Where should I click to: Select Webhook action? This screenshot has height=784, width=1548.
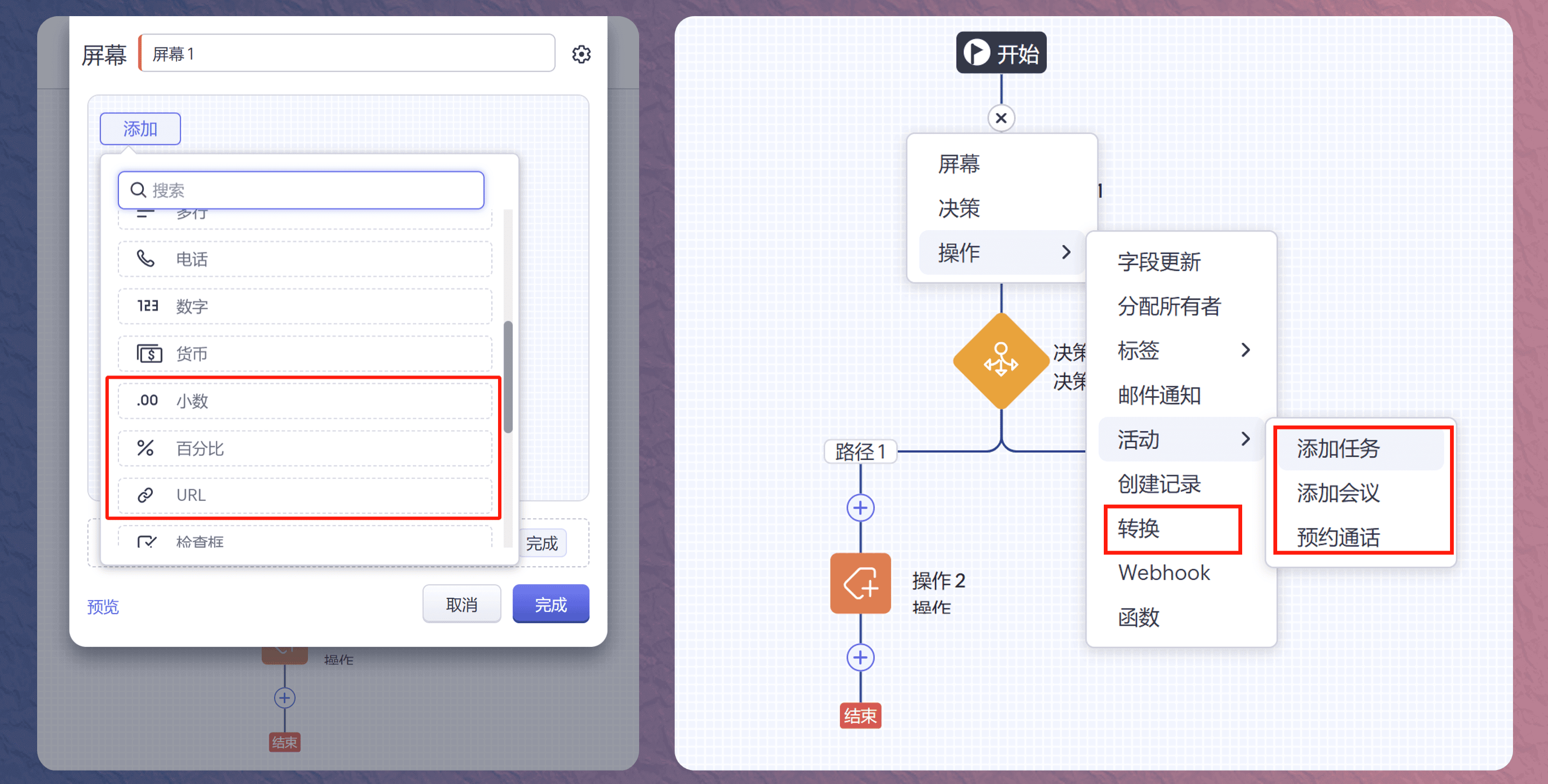tap(1181, 573)
